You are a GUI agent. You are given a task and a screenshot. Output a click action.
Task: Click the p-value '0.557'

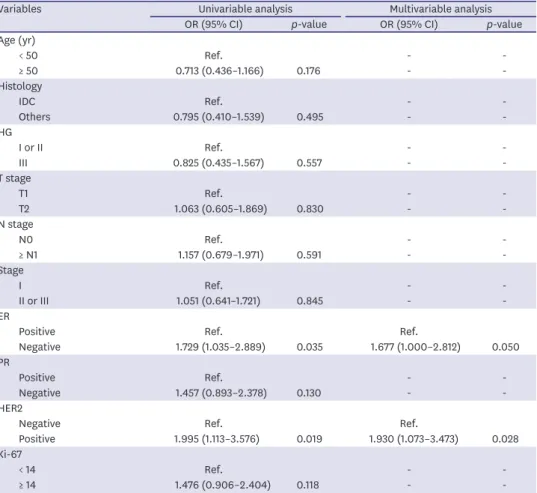[309, 163]
